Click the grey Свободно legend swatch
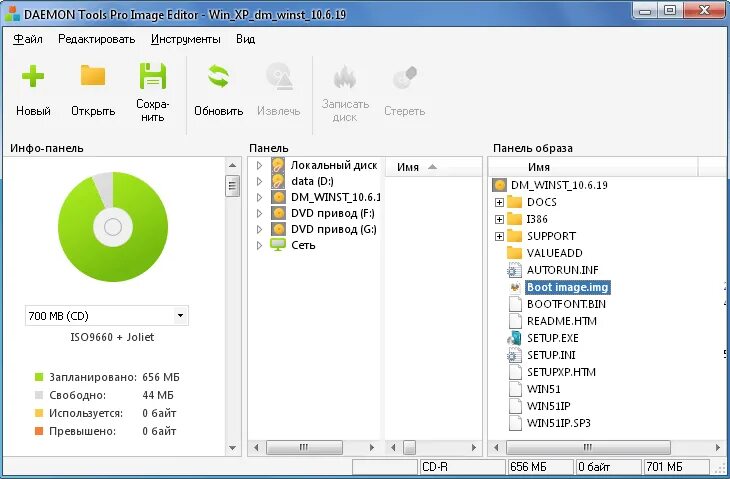The width and height of the screenshot is (730, 479). pyautogui.click(x=39, y=395)
